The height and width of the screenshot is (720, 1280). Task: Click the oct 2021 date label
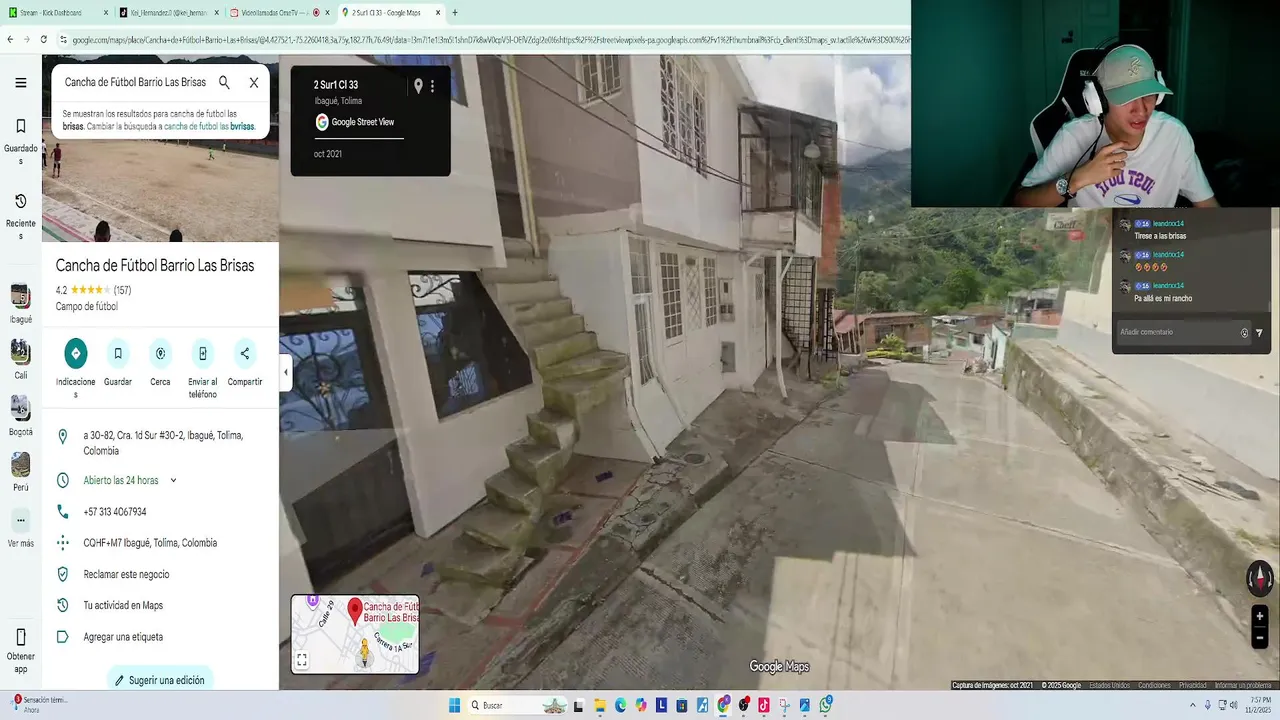[328, 154]
